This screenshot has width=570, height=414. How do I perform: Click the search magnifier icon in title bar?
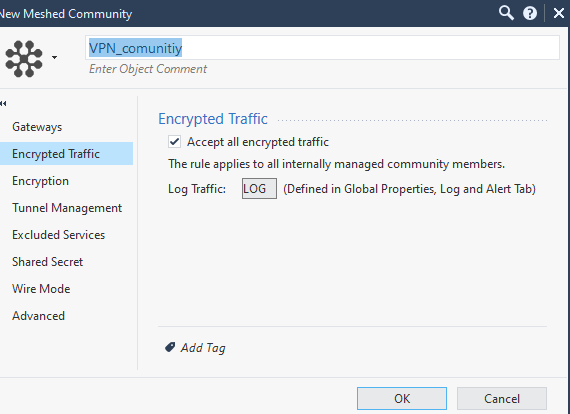[x=506, y=13]
